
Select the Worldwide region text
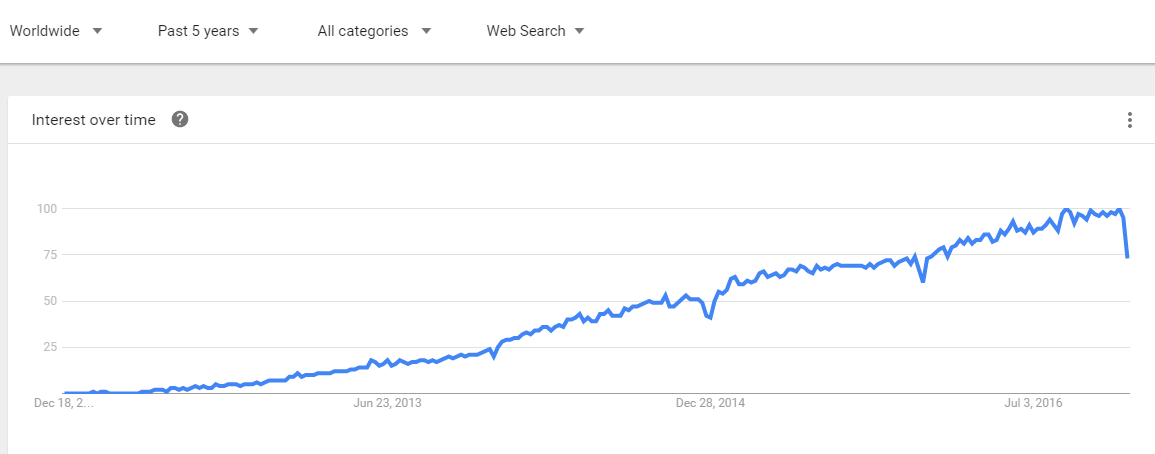click(x=45, y=31)
